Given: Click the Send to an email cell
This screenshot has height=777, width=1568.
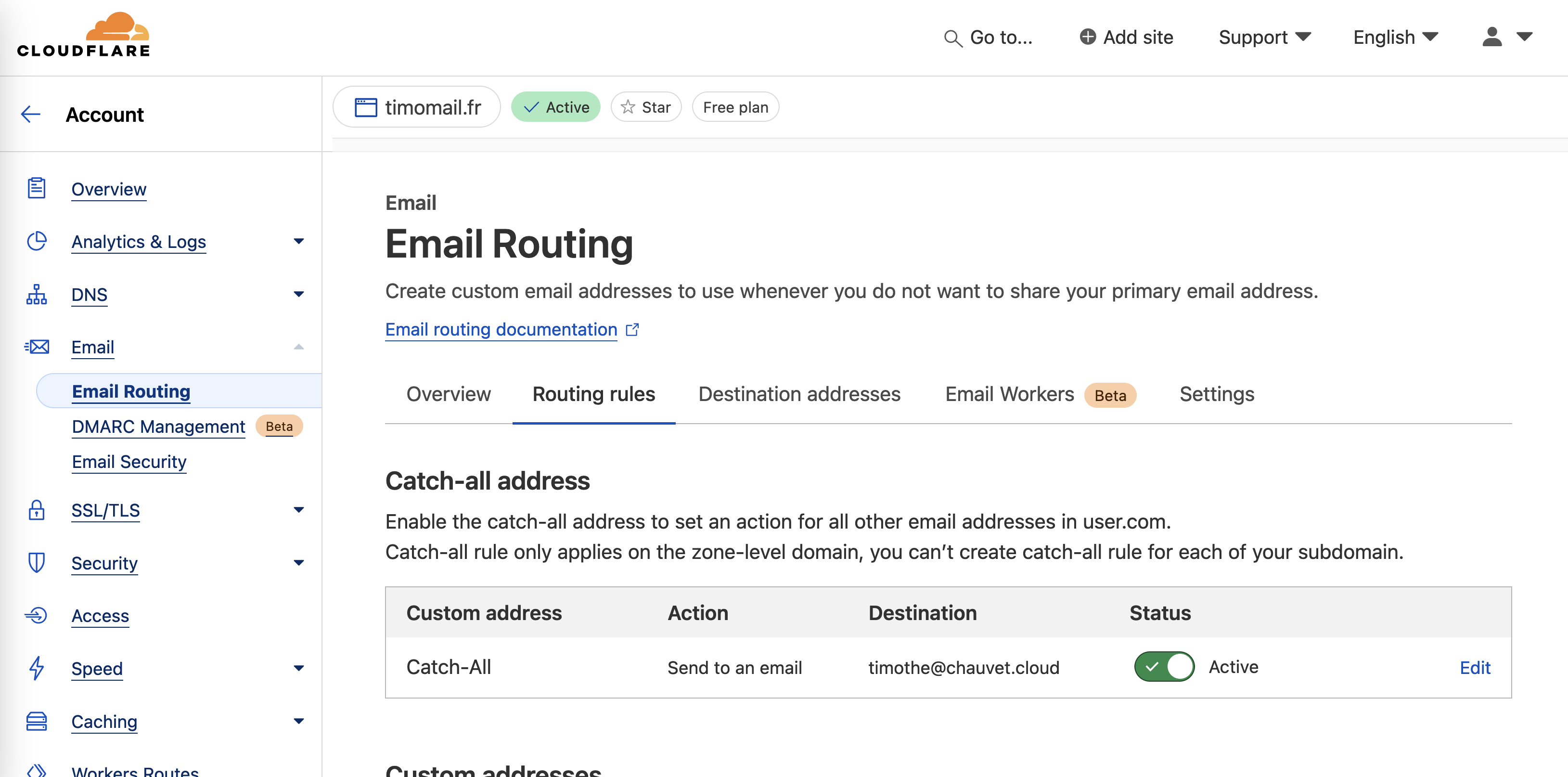Looking at the screenshot, I should (735, 667).
